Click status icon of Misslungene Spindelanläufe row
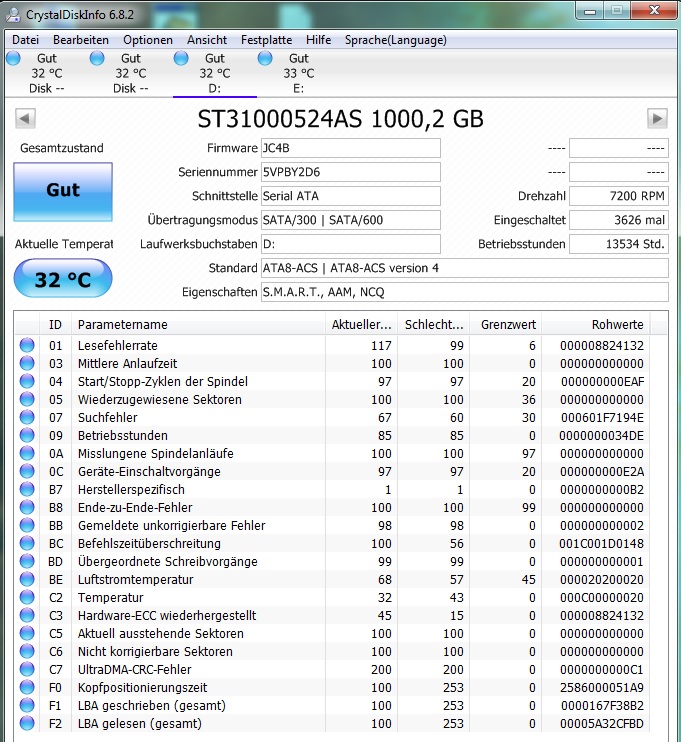Screen dimensions: 681x742 coord(27,453)
